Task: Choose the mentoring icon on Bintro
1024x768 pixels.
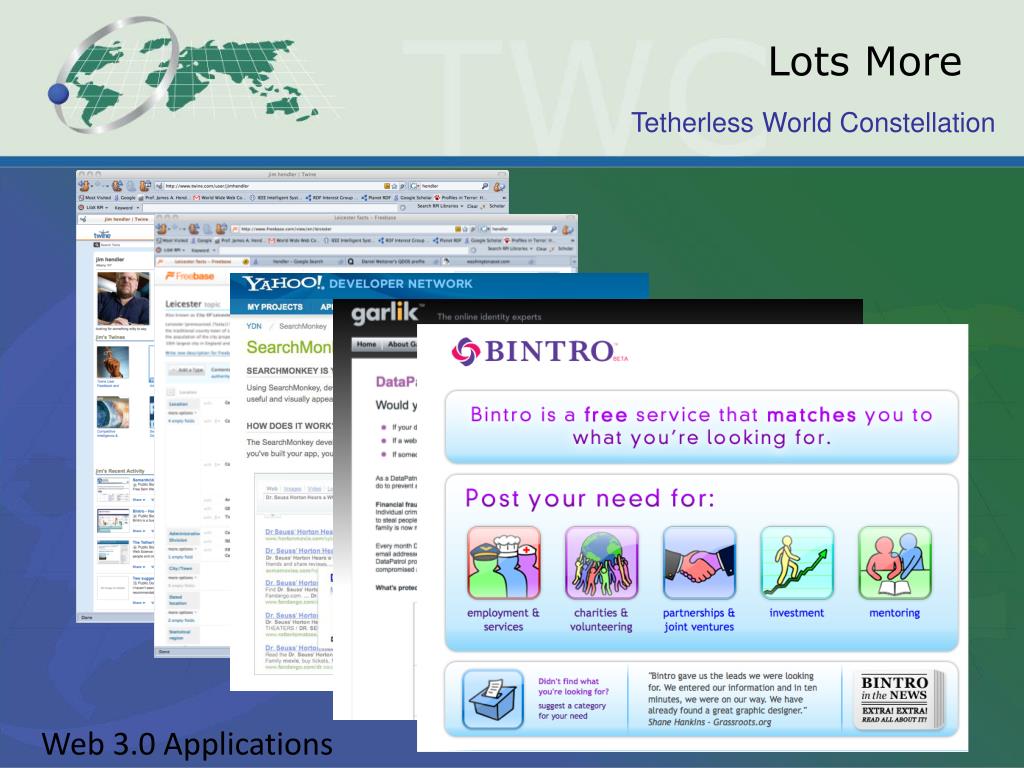Action: 895,562
